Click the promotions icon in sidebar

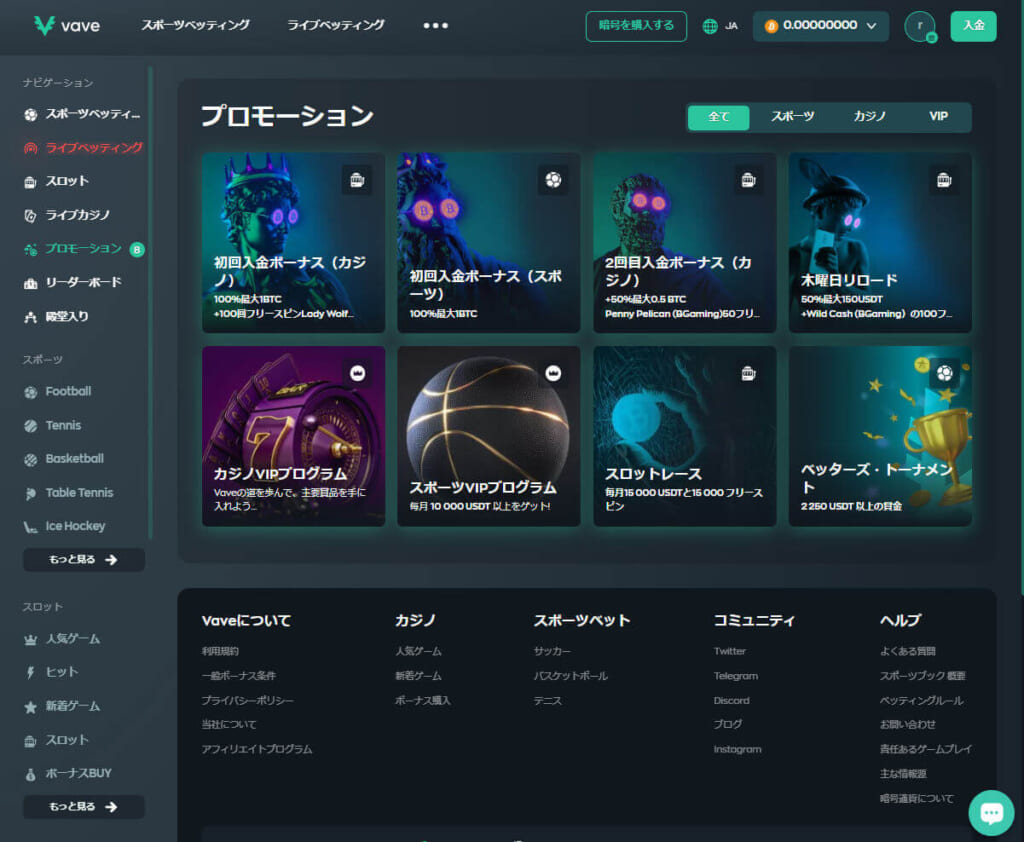pyautogui.click(x=31, y=250)
